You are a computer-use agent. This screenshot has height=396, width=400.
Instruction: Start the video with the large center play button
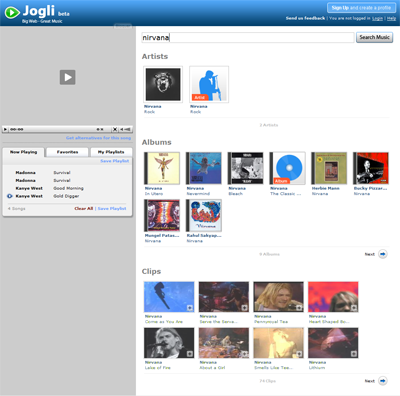[x=67, y=77]
